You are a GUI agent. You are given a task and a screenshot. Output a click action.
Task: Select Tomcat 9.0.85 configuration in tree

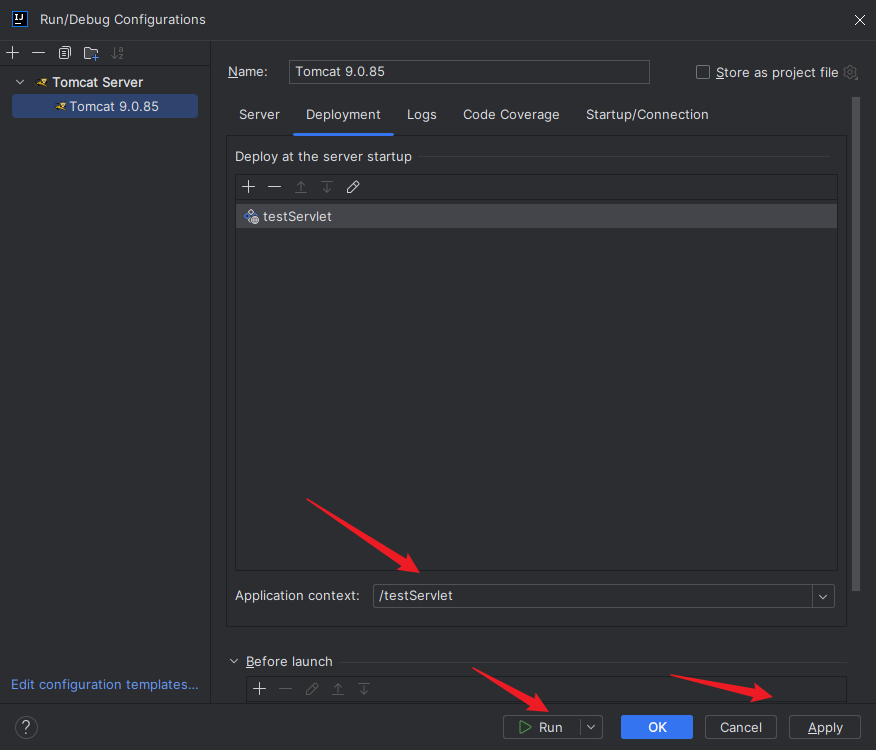[105, 106]
